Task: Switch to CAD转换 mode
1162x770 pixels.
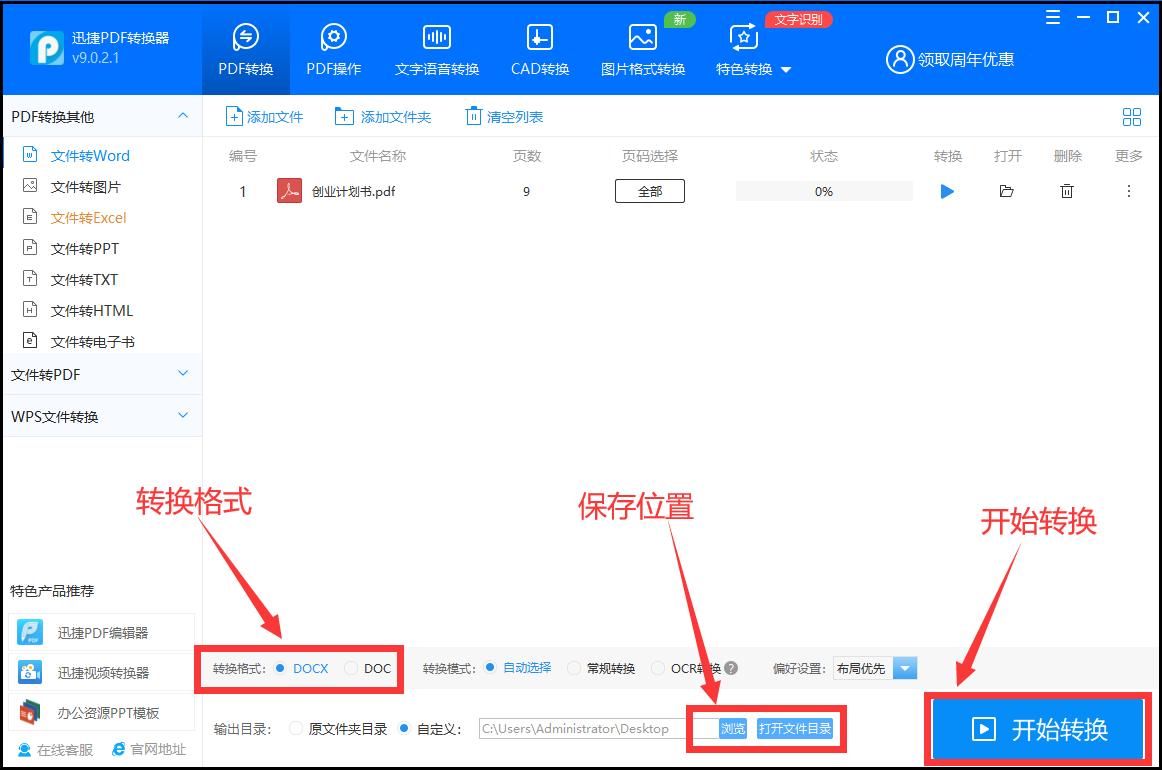Action: pos(538,47)
